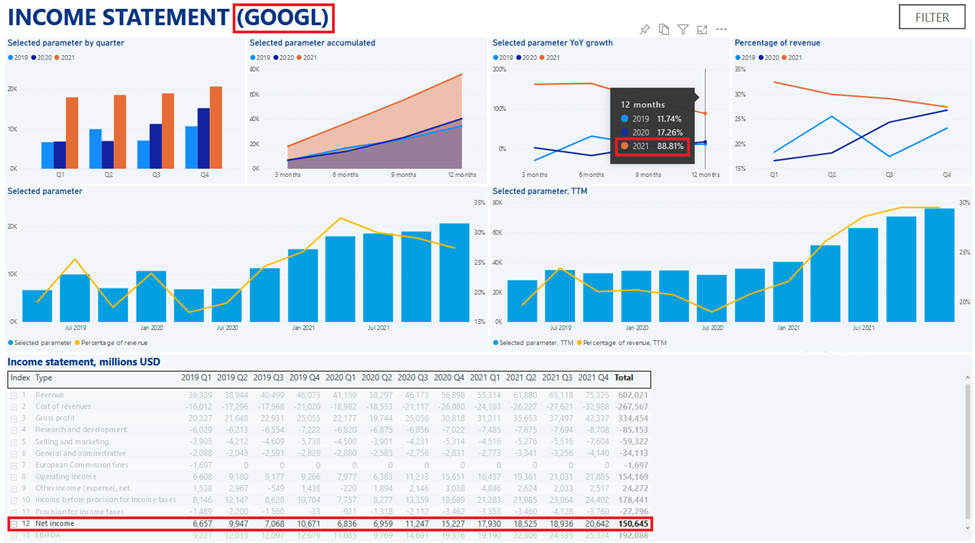The width and height of the screenshot is (975, 543).
Task: Open the filter funnel icon on visual
Action: [683, 30]
